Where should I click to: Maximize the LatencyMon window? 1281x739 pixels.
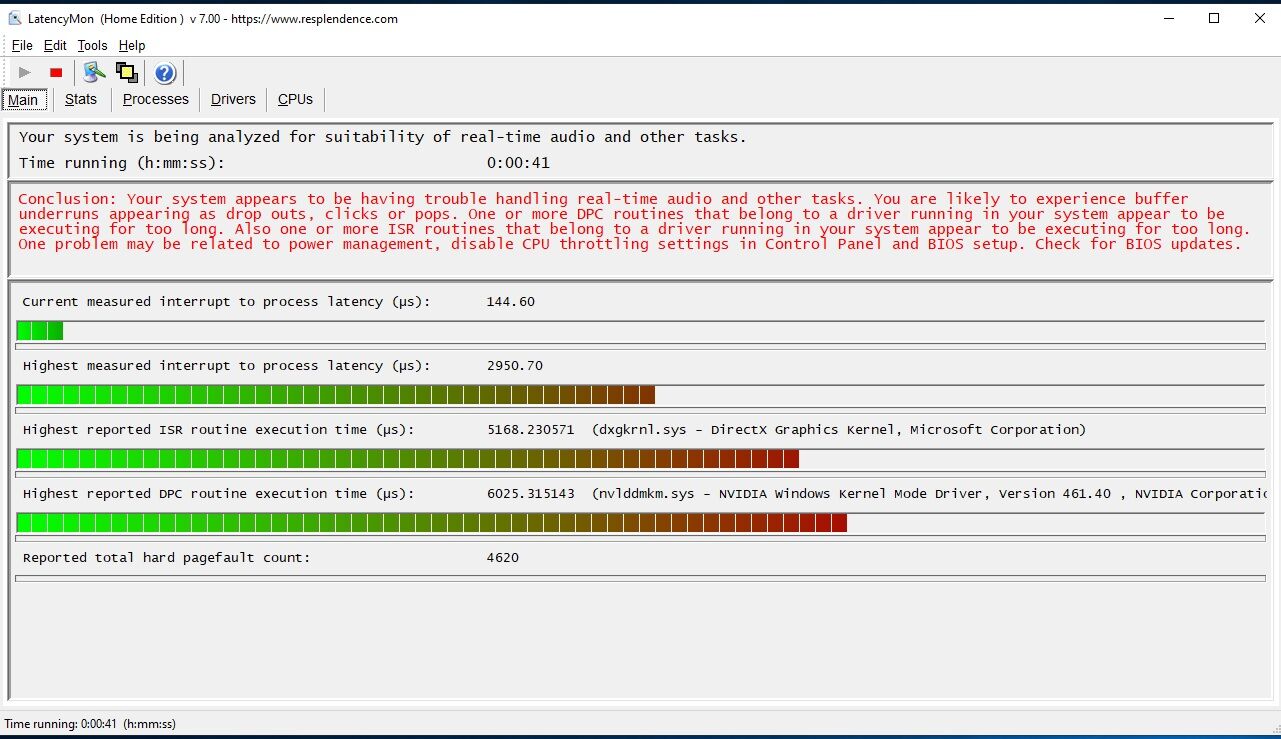(x=1214, y=18)
